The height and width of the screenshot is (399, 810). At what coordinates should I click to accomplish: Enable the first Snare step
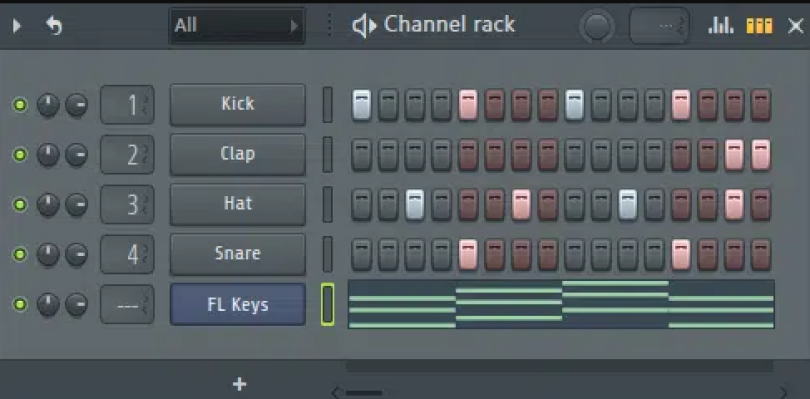tap(362, 255)
